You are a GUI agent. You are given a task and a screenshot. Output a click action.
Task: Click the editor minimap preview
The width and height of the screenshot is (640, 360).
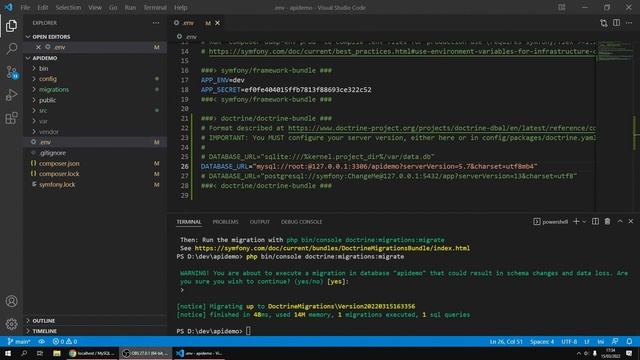[x=614, y=51]
